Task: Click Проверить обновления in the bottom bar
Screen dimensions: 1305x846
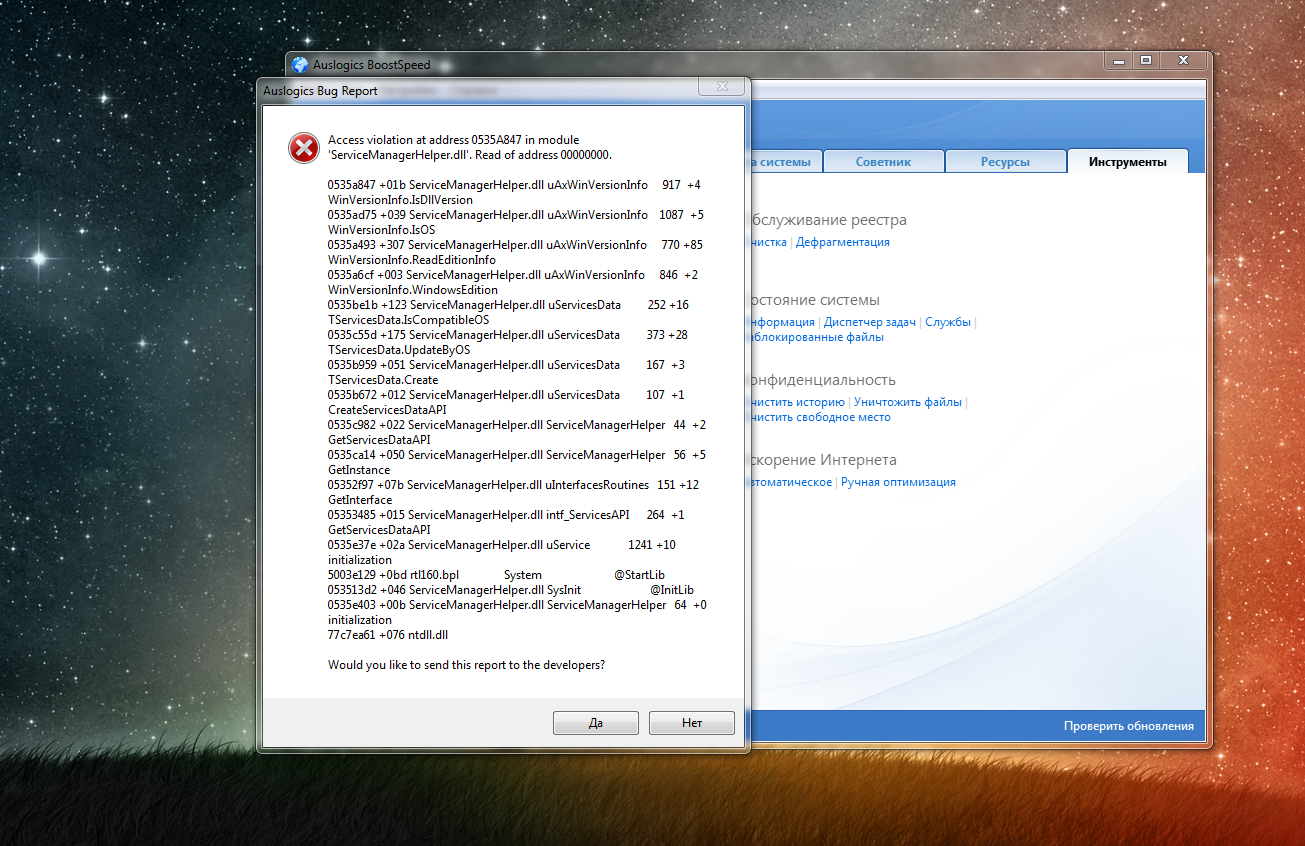Action: pyautogui.click(x=1129, y=726)
